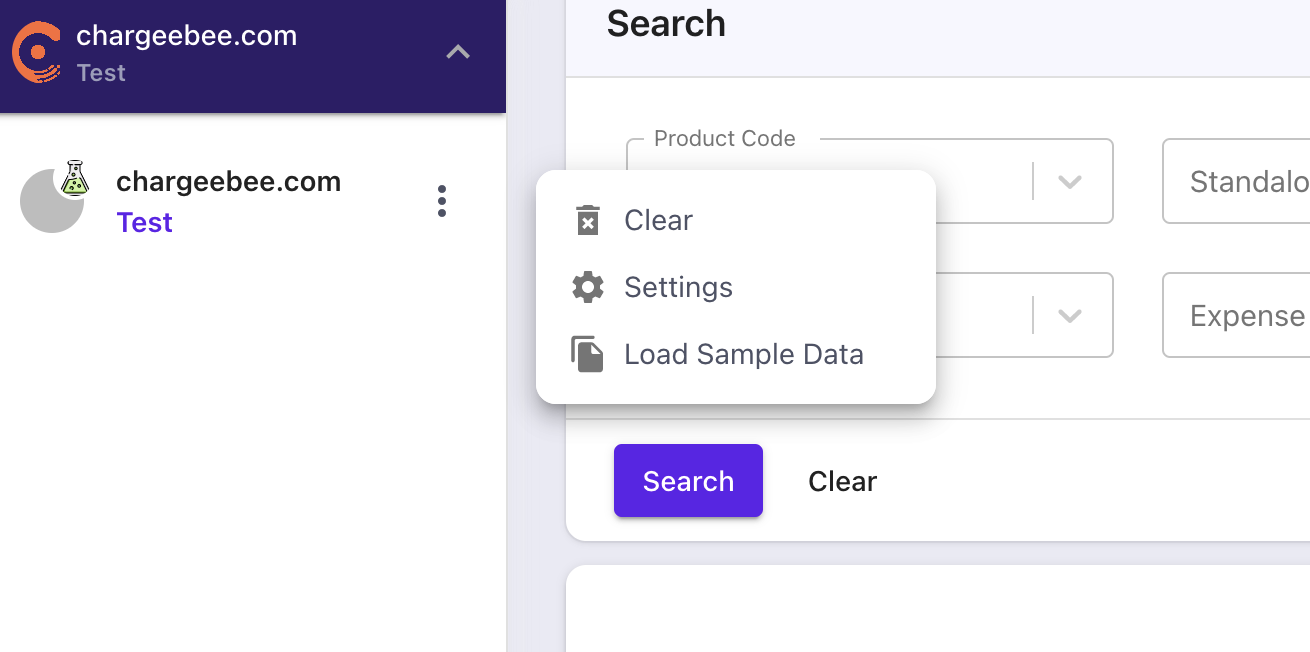This screenshot has height=652, width=1310.
Task: Collapse the site switcher with the chevron
Action: pyautogui.click(x=458, y=52)
